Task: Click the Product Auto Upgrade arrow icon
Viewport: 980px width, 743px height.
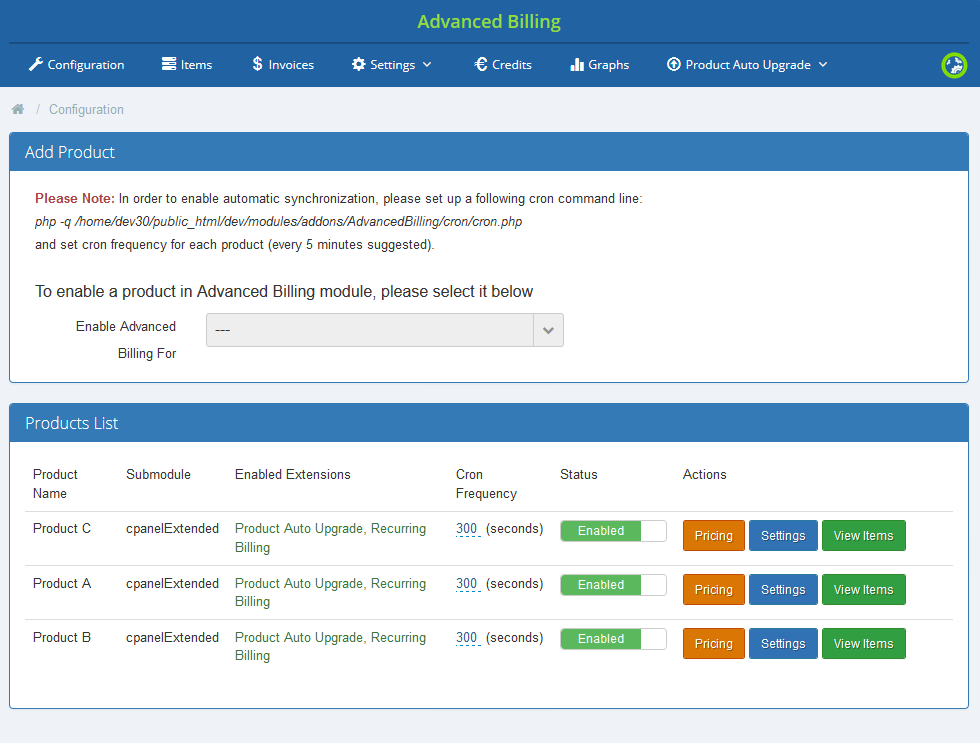Action: pos(673,64)
